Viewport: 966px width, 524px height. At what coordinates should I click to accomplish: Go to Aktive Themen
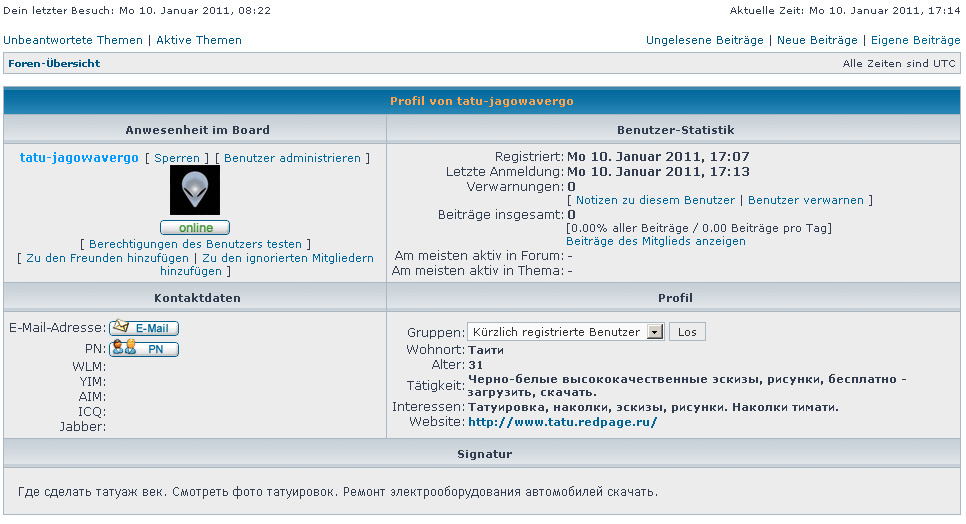click(199, 40)
